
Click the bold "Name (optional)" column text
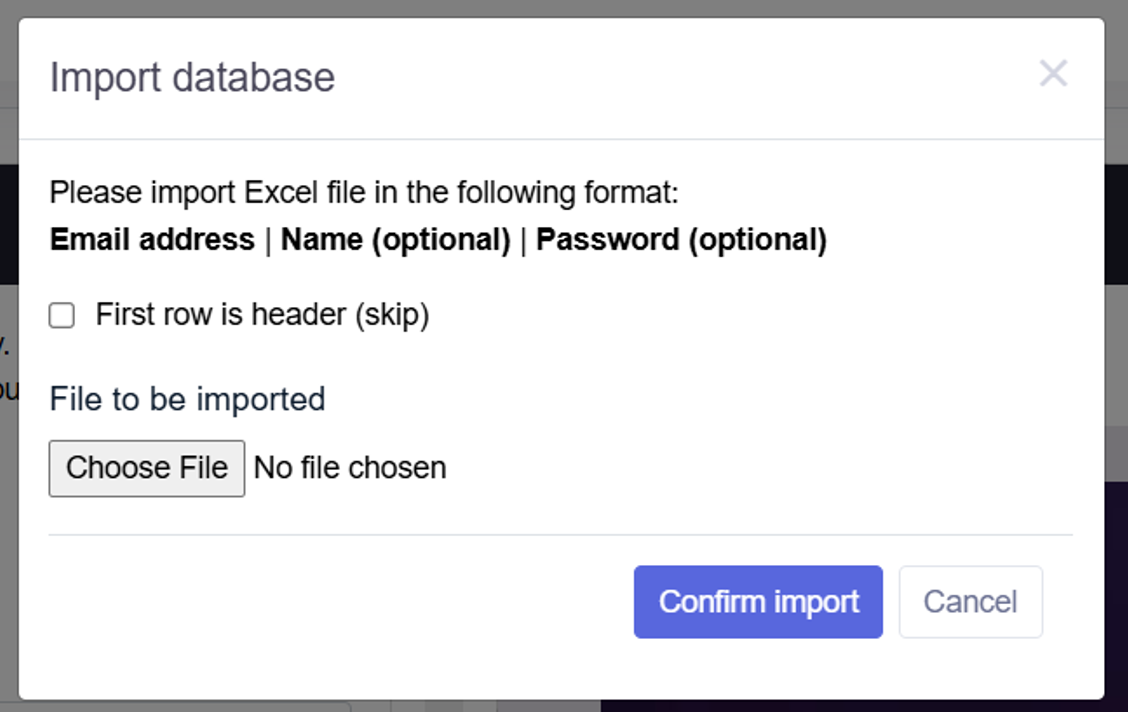pos(396,240)
